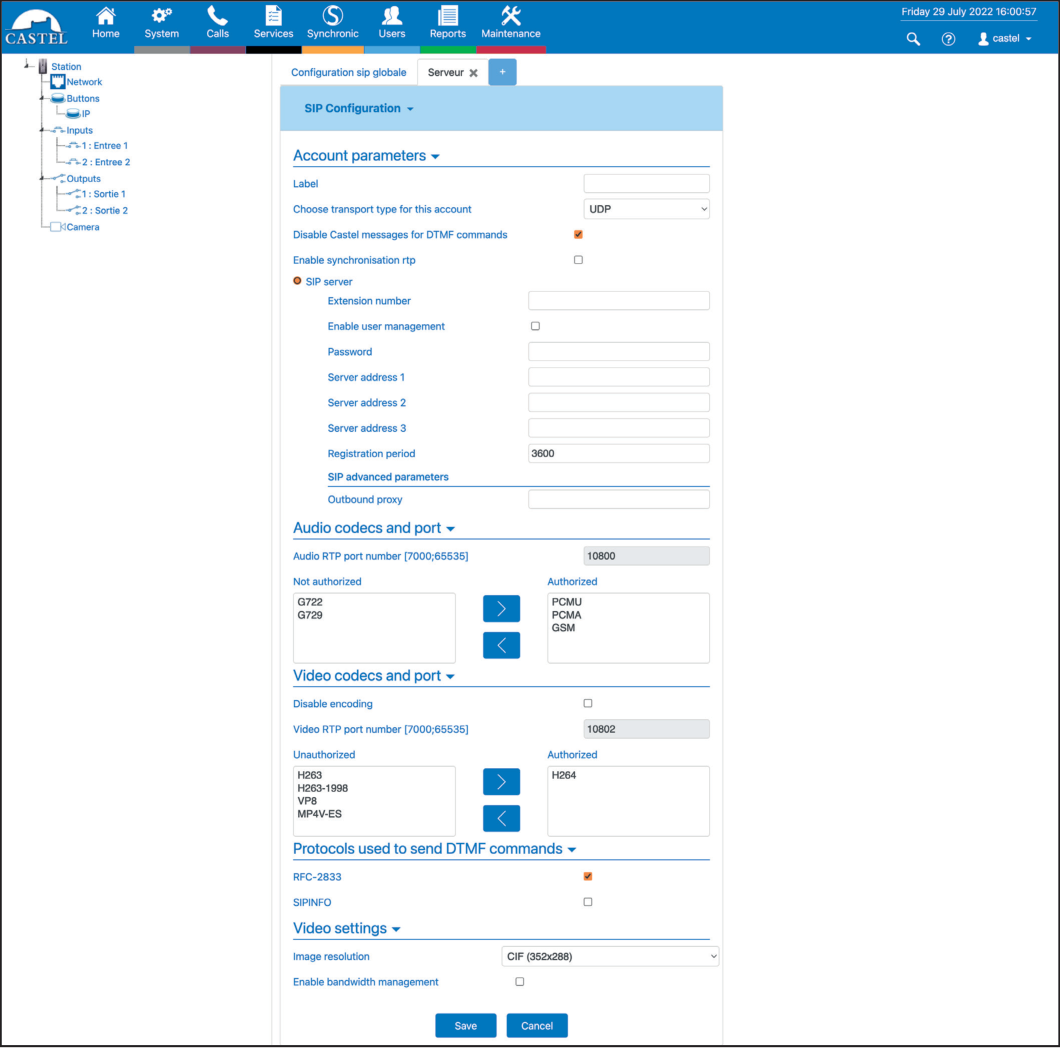This screenshot has height=1049, width=1060.
Task: Collapse the Account parameters section
Action: pyautogui.click(x=435, y=155)
